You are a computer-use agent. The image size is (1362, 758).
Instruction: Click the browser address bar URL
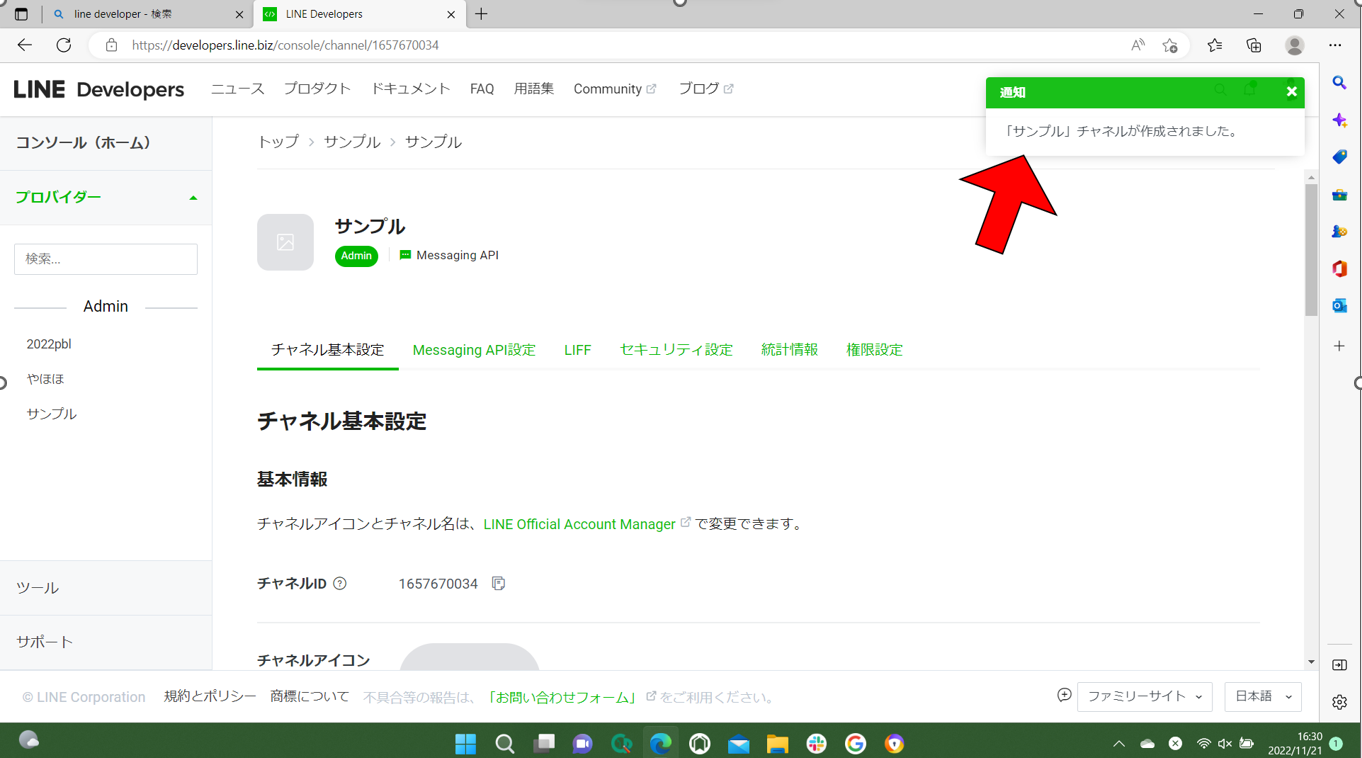(x=285, y=45)
